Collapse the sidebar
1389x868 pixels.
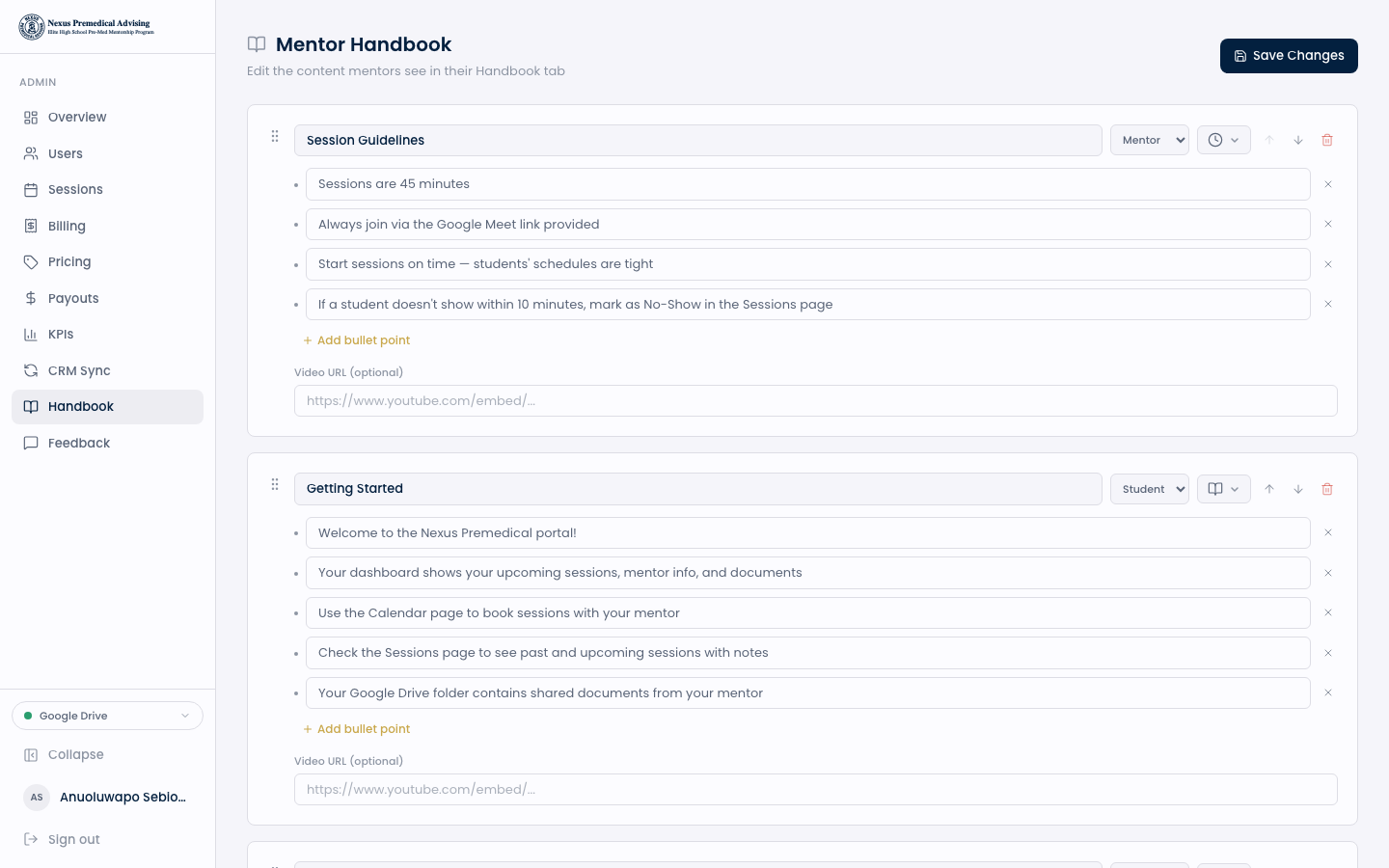(75, 755)
